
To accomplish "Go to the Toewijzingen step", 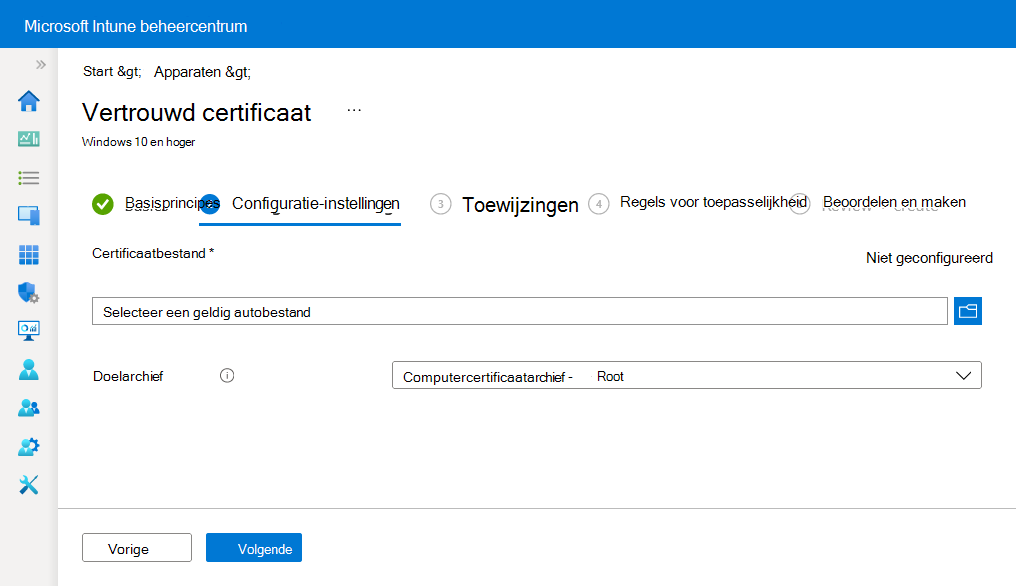I will (x=504, y=205).
